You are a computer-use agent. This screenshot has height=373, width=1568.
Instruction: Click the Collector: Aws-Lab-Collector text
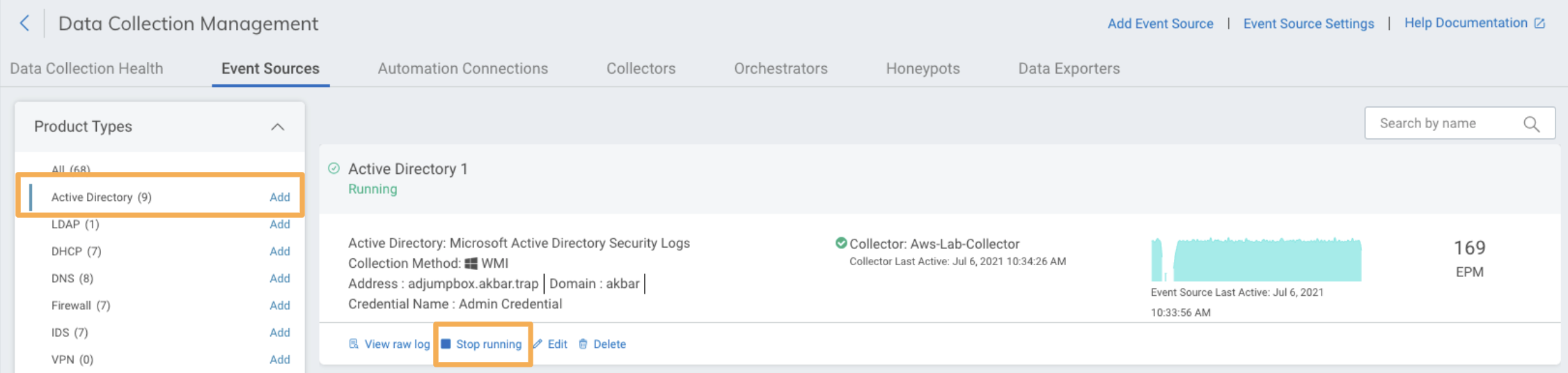(x=934, y=244)
